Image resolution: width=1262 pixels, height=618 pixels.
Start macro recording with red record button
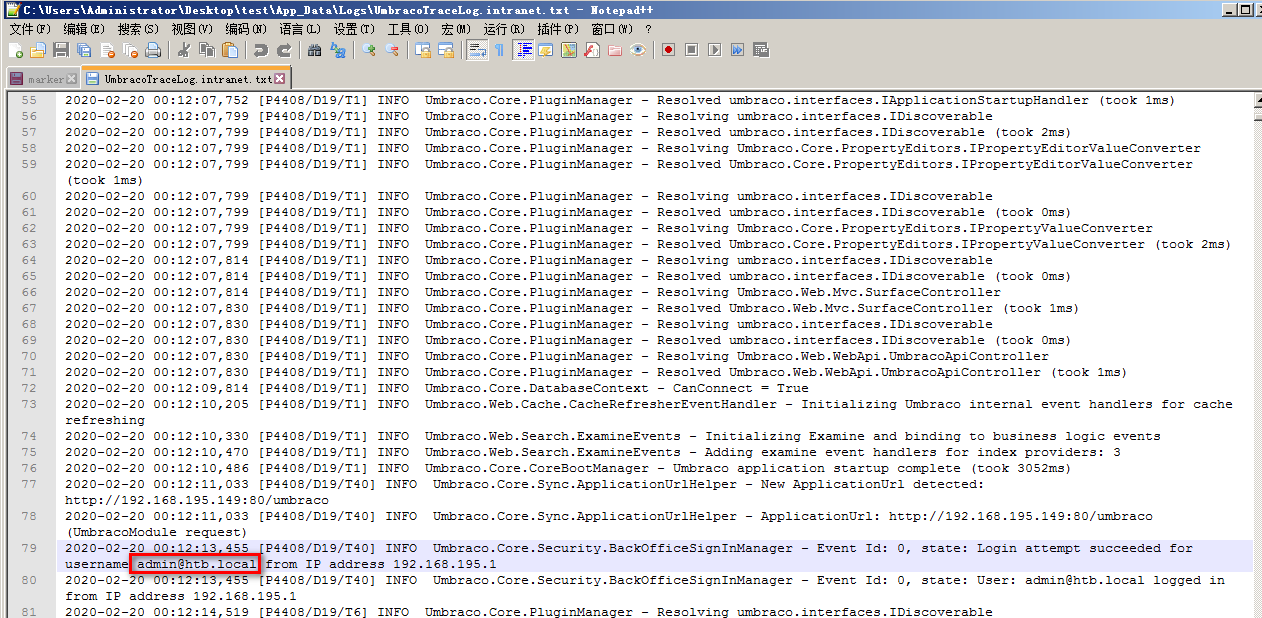tap(668, 50)
